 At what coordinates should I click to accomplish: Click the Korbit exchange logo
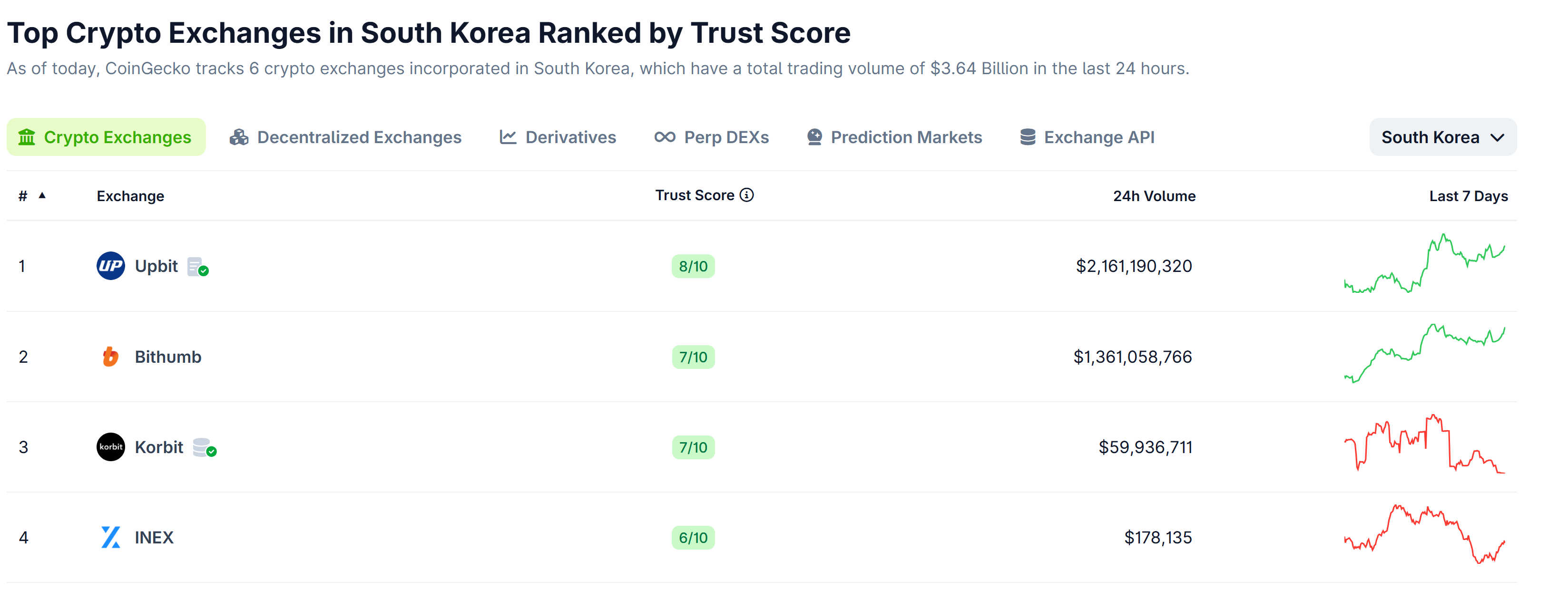click(x=111, y=447)
